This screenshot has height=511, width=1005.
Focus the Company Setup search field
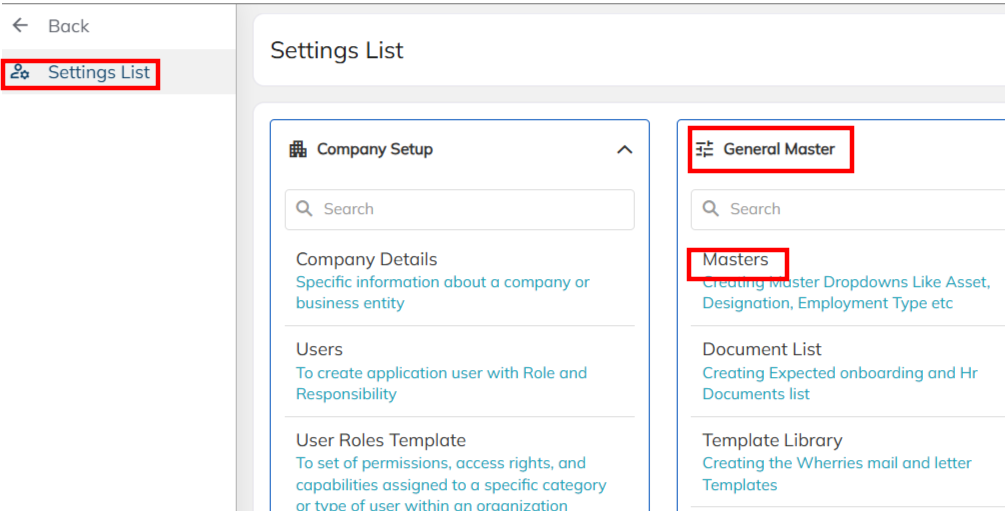pos(470,209)
